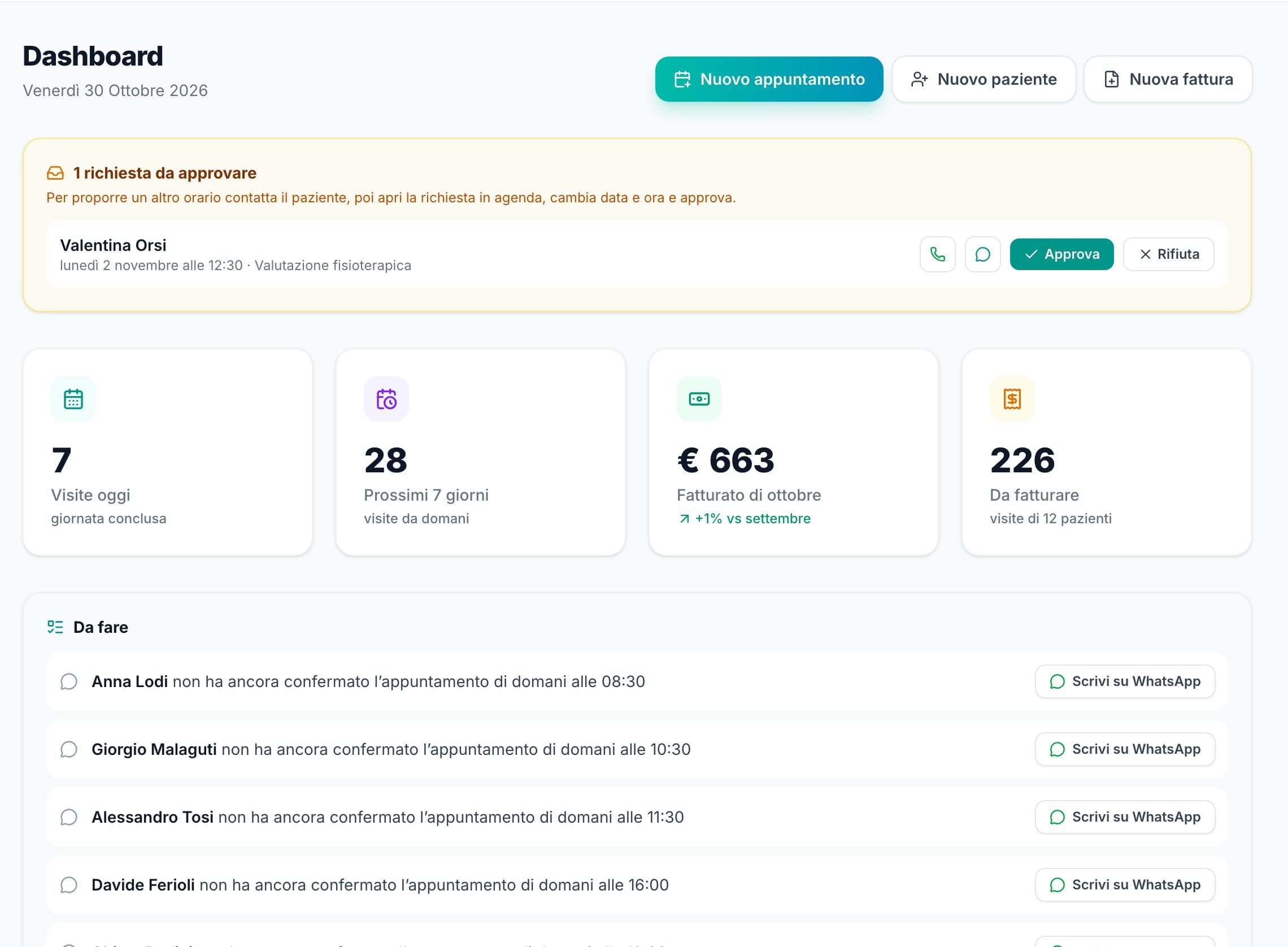This screenshot has height=947, width=1288.
Task: Open the Prossimi 7 giorni card showing 28
Action: pos(481,452)
